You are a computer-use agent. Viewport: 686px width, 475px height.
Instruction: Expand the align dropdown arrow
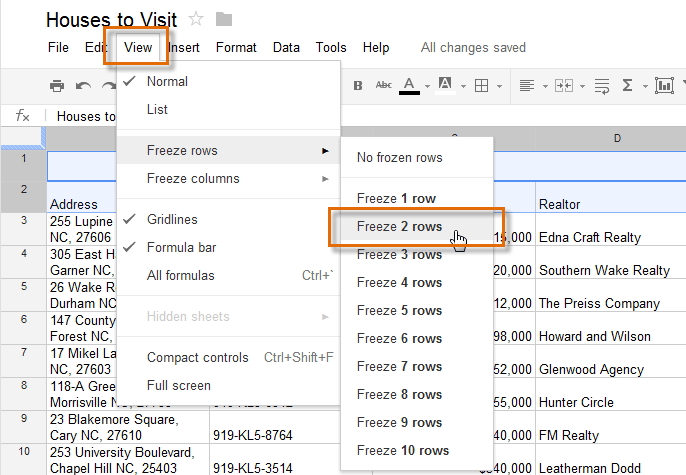click(545, 87)
